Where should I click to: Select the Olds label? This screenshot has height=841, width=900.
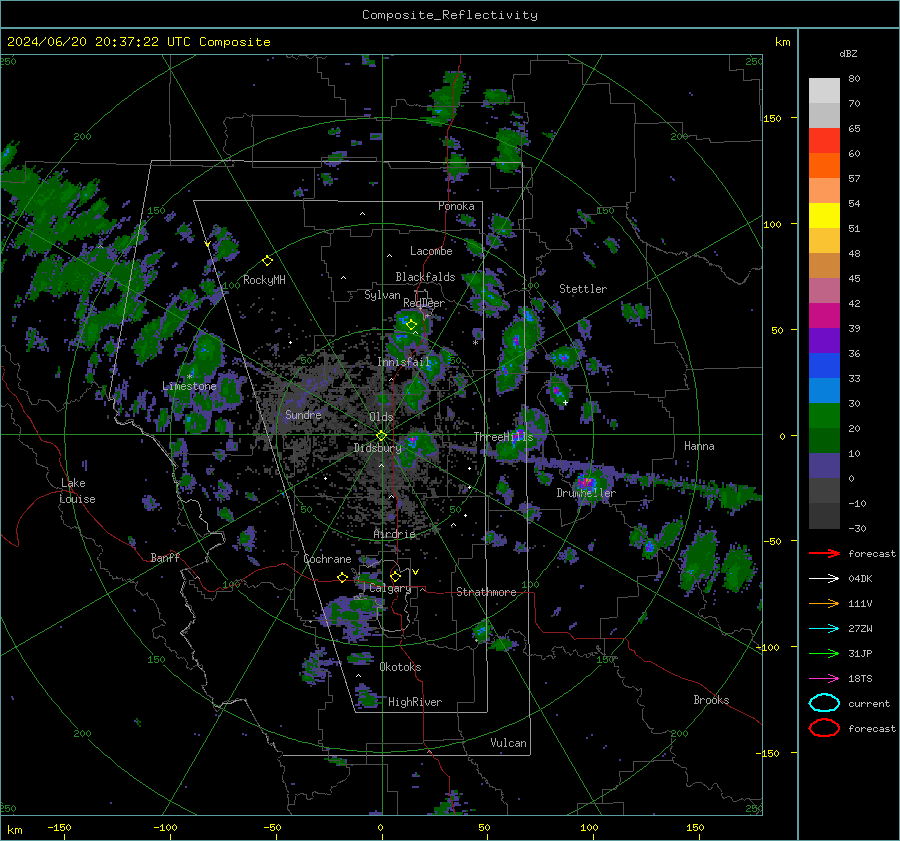(381, 417)
